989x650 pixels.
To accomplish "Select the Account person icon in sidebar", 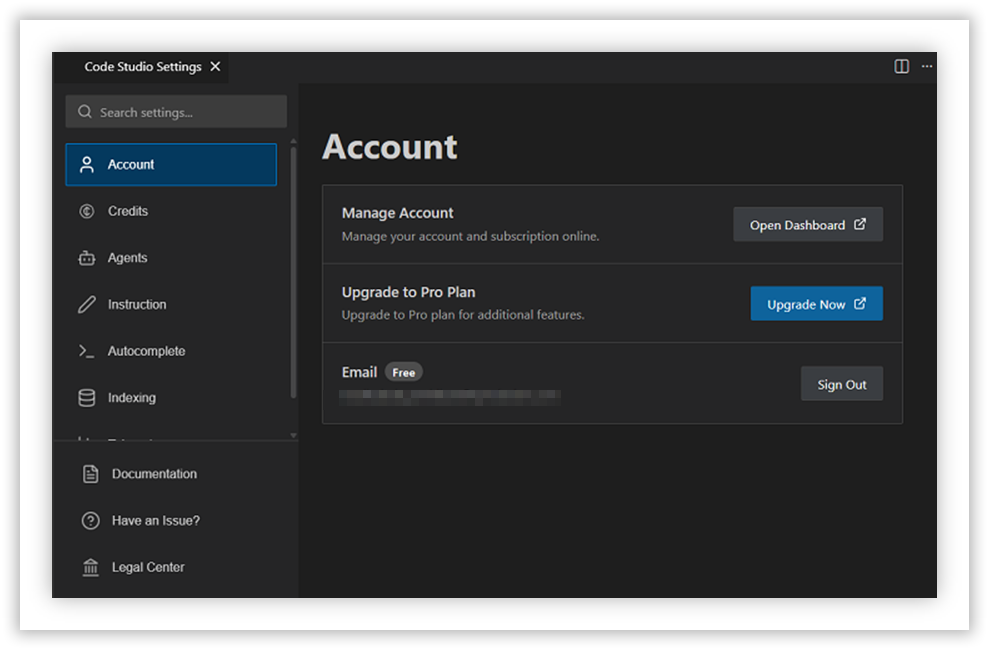I will pyautogui.click(x=89, y=164).
